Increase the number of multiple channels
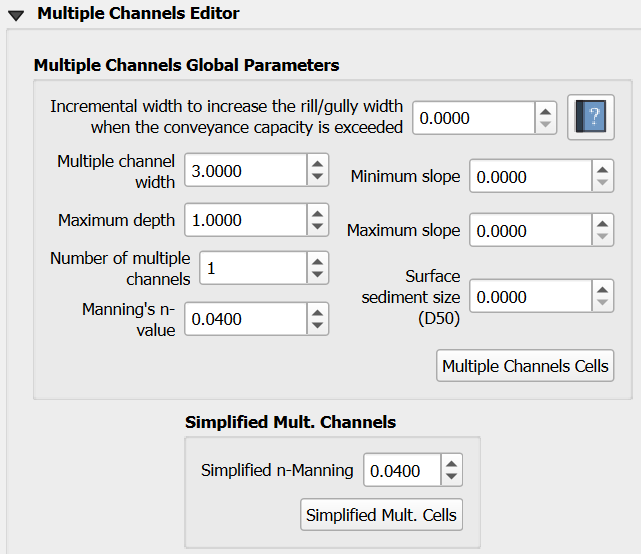This screenshot has width=641, height=554. [317, 261]
